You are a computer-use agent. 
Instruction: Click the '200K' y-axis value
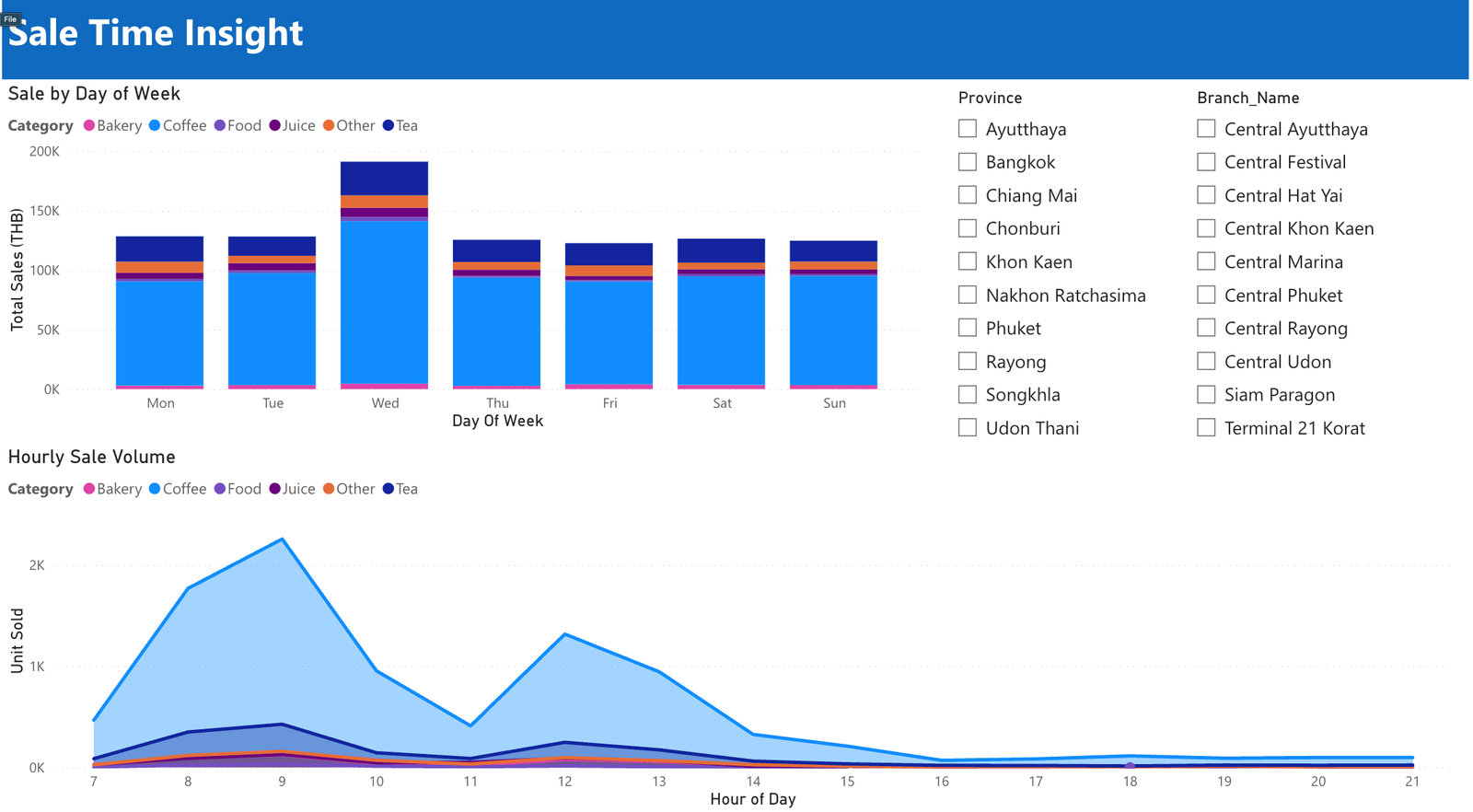[44, 151]
